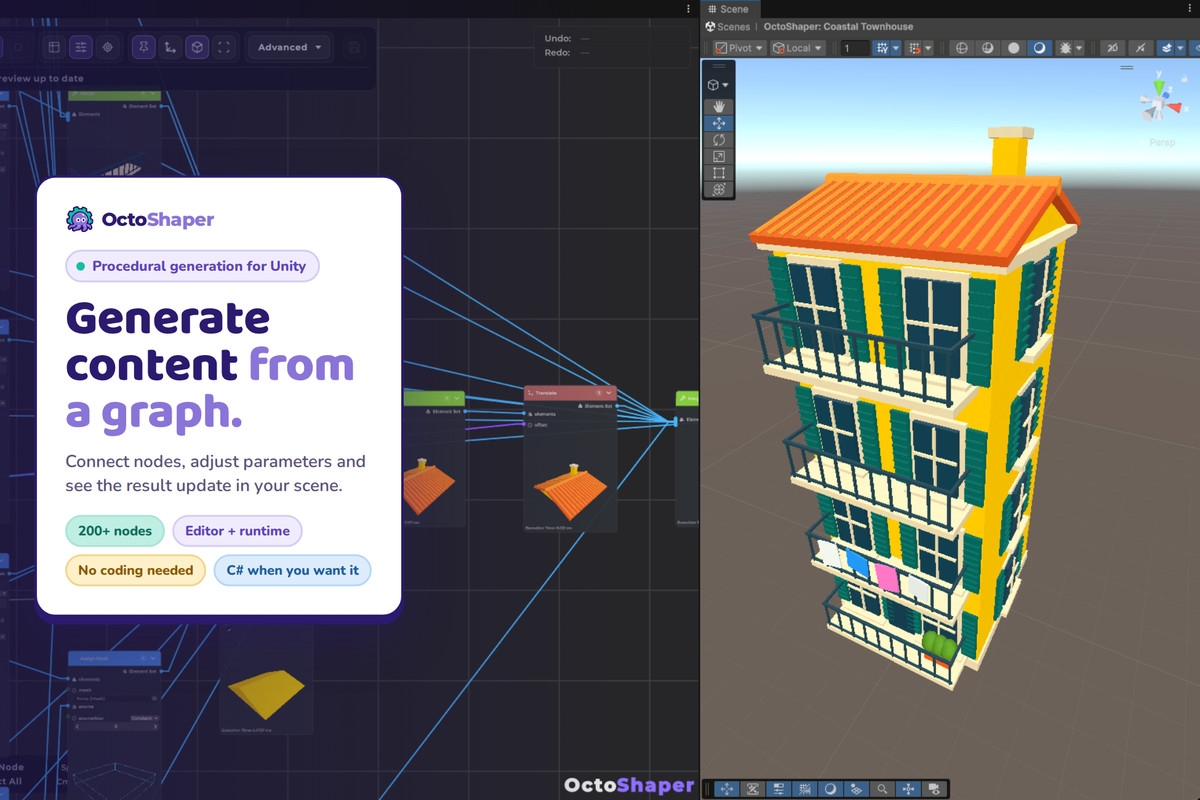Screen dimensions: 1200x800
Task: Click the target focus icon in graph toolbar
Action: pyautogui.click(x=108, y=47)
